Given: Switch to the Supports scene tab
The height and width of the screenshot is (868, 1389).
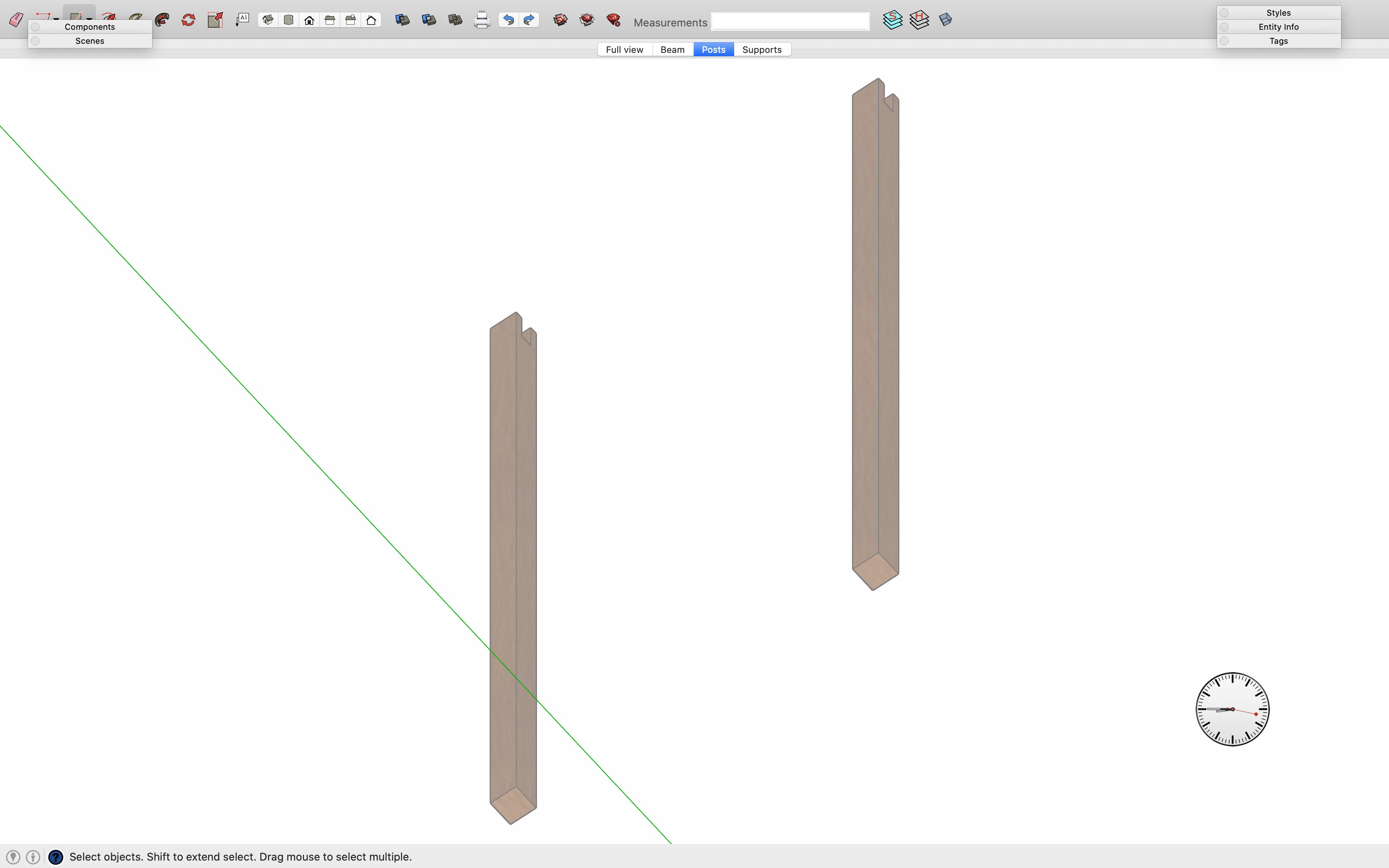Looking at the screenshot, I should (761, 49).
